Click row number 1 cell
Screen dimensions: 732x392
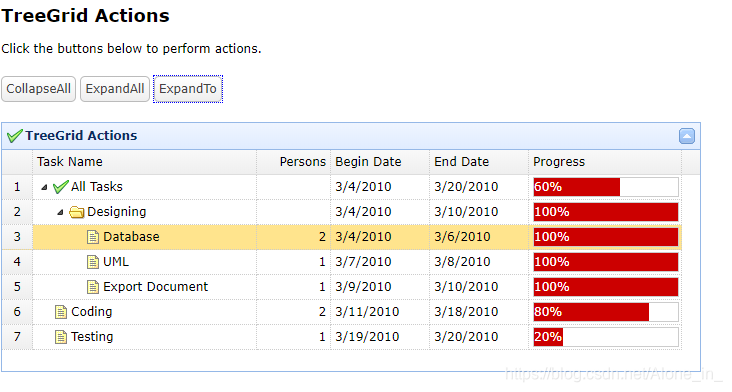17,187
